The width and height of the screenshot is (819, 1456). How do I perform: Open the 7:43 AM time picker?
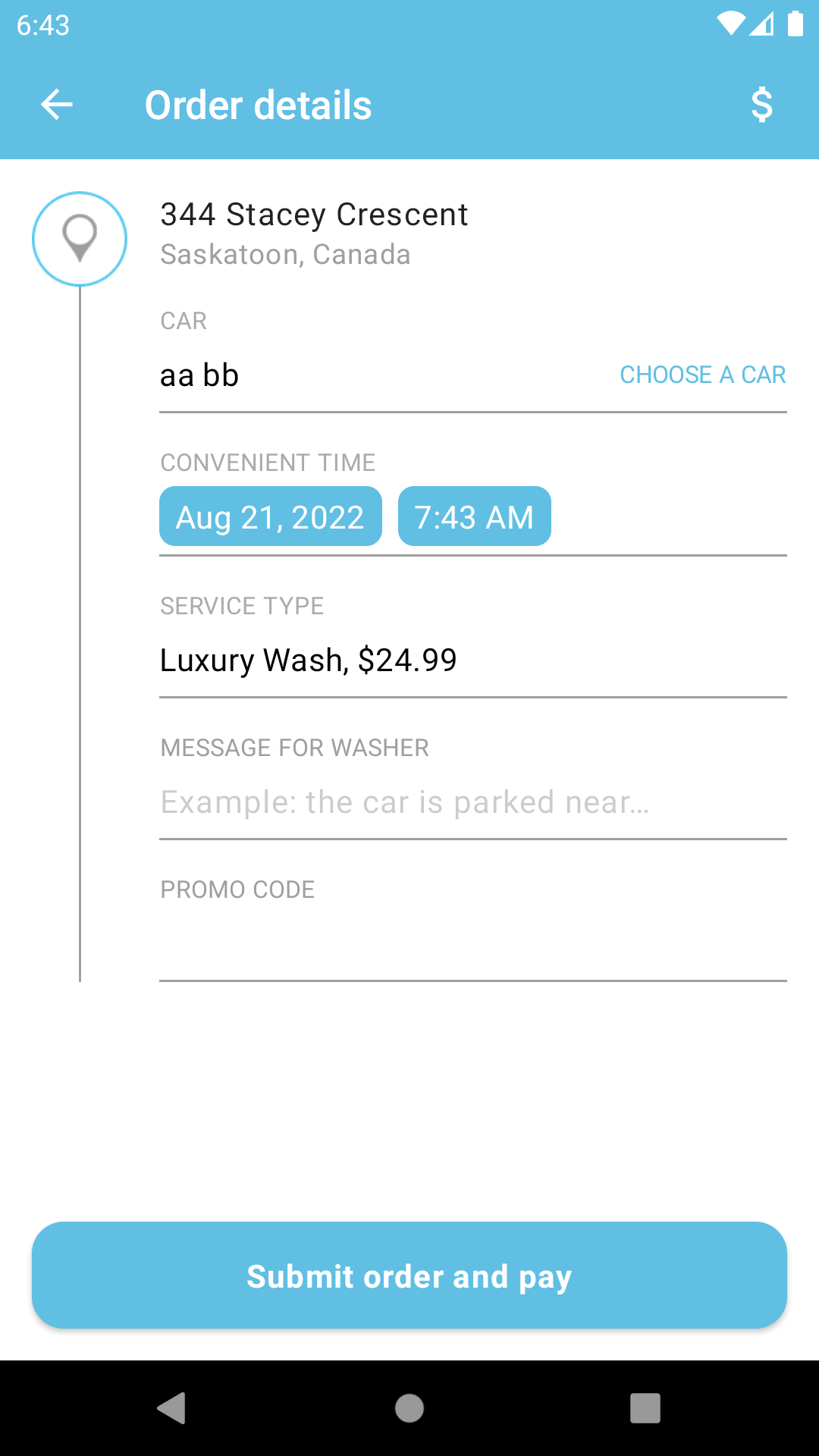pyautogui.click(x=475, y=516)
